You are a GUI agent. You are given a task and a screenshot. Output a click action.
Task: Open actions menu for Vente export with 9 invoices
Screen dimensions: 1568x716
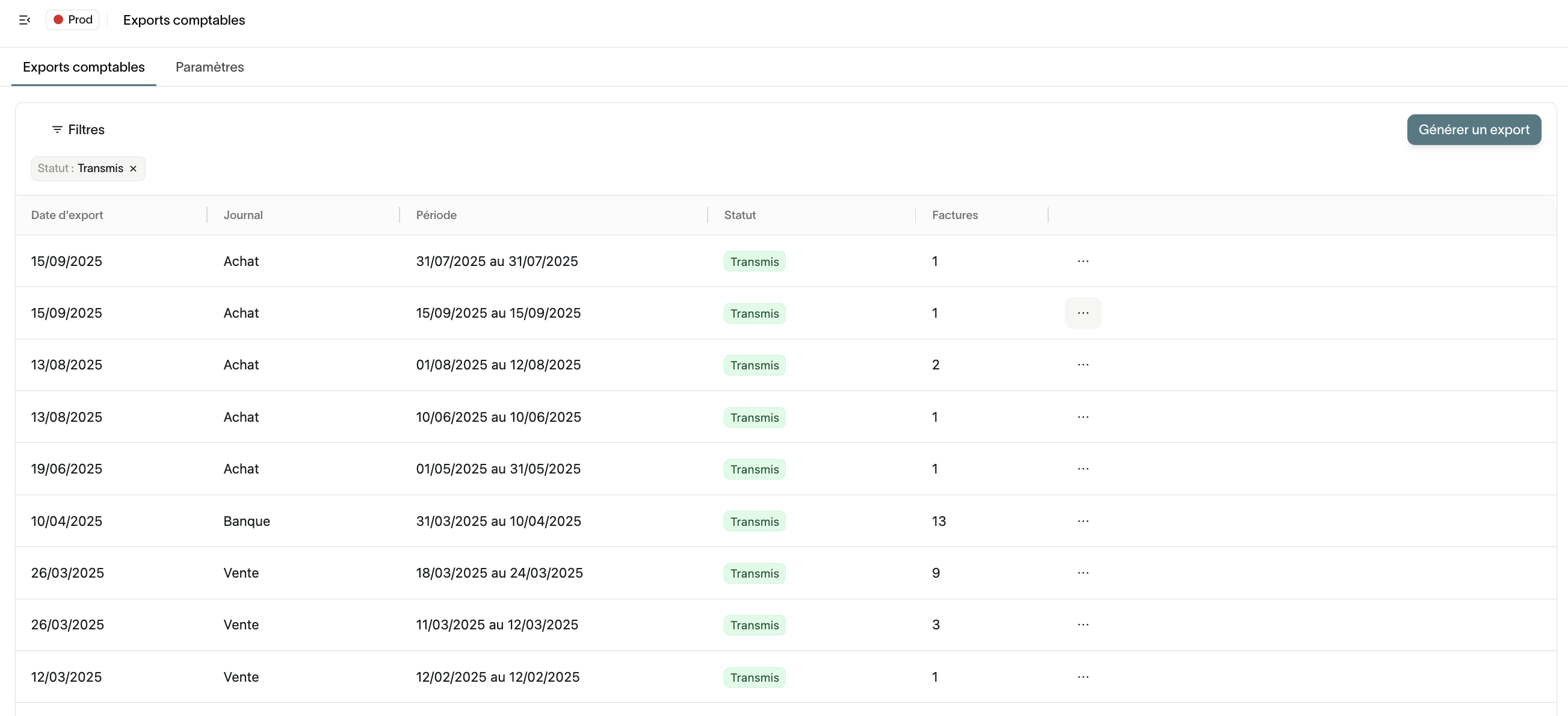[x=1082, y=573]
